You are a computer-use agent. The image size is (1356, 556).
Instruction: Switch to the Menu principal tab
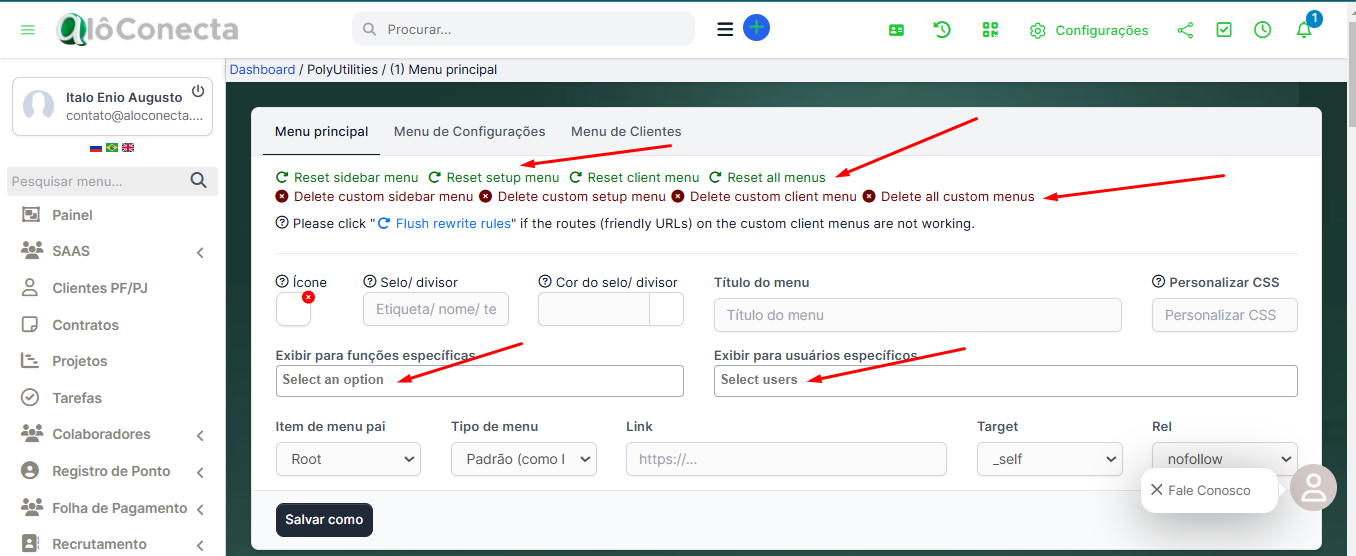pos(321,131)
